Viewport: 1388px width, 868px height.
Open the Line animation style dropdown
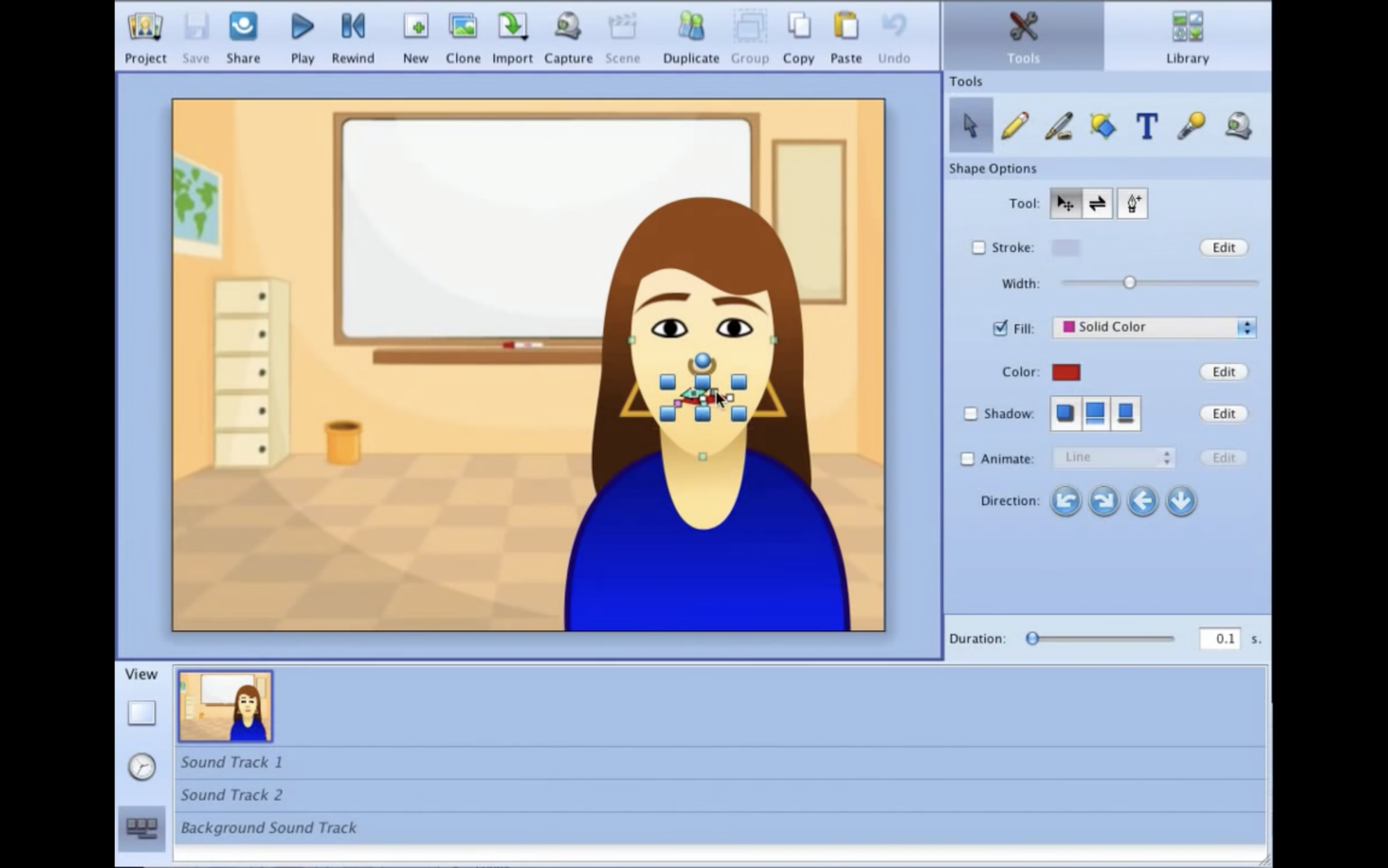pyautogui.click(x=1113, y=457)
